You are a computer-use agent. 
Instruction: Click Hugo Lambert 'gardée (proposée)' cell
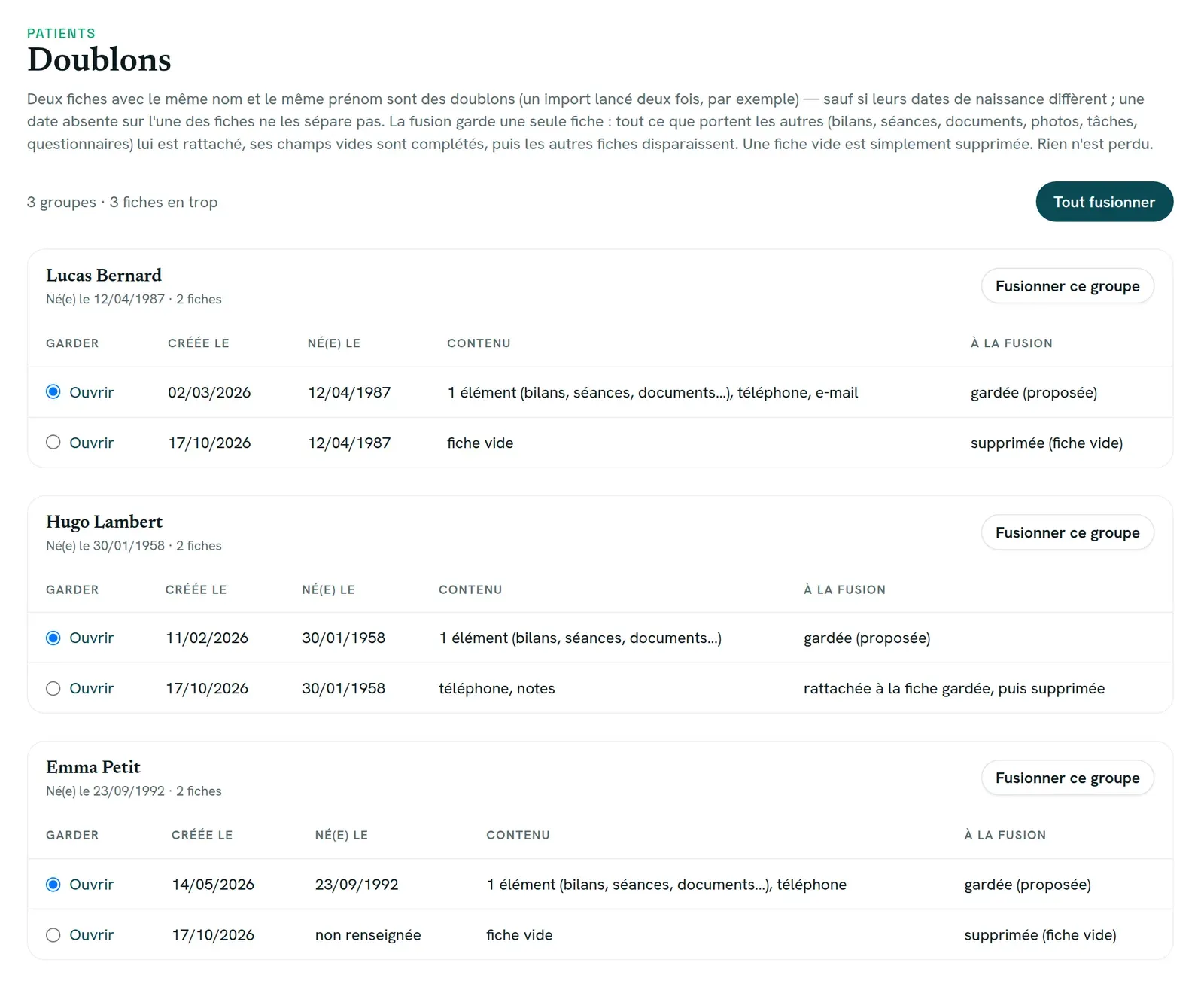[867, 638]
